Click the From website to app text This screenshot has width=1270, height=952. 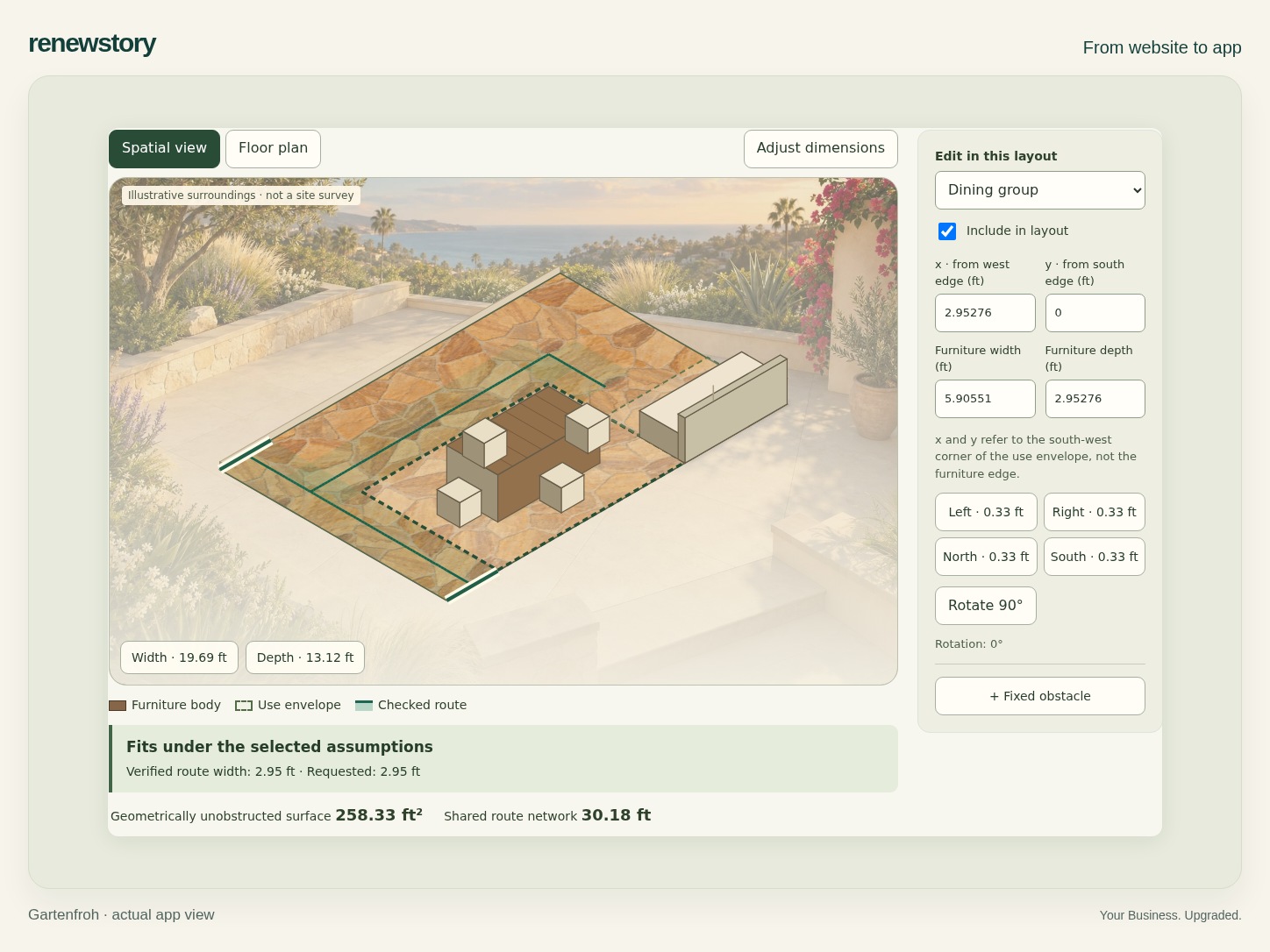click(1162, 47)
